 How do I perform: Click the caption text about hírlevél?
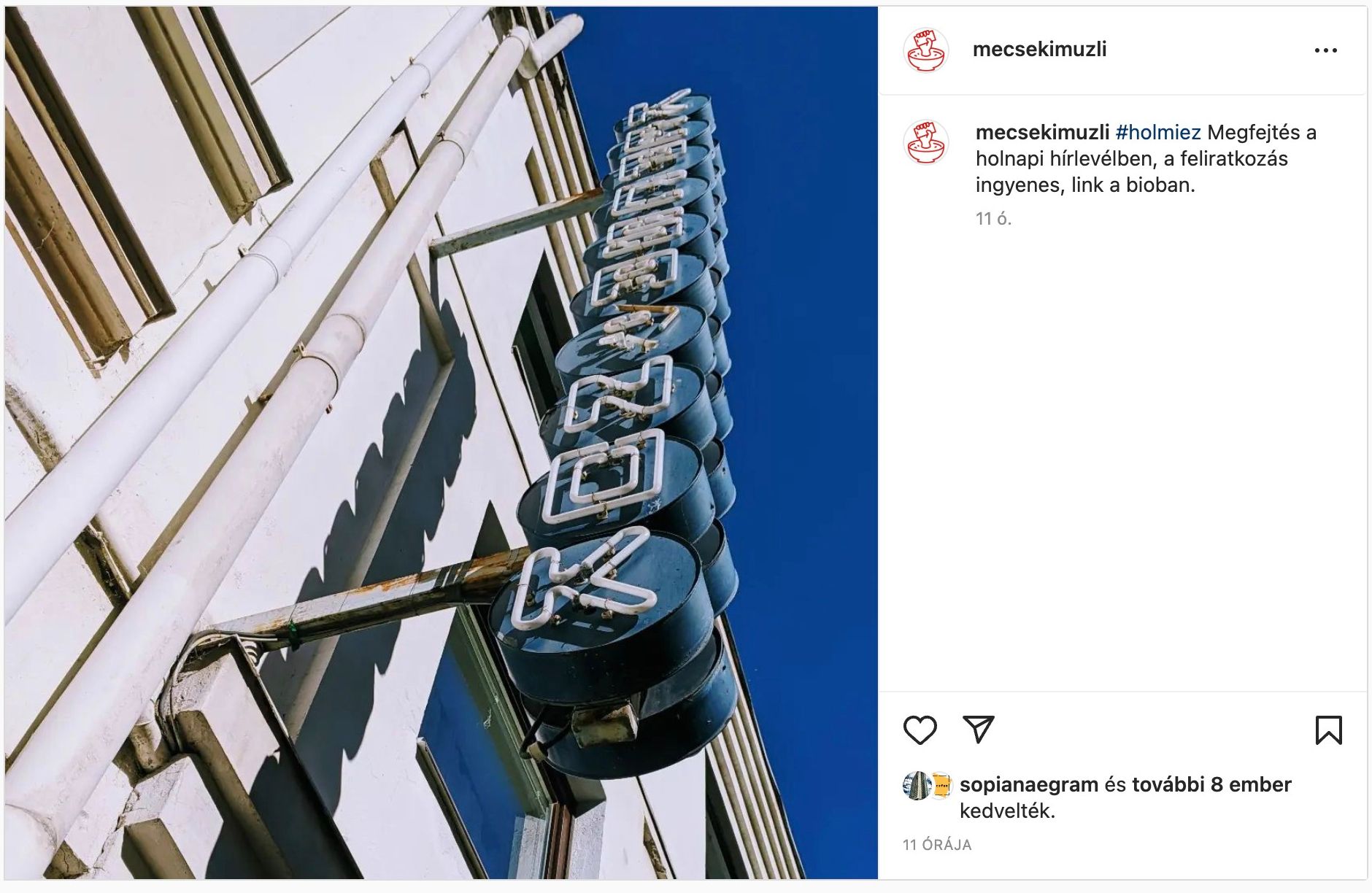coord(1146,158)
